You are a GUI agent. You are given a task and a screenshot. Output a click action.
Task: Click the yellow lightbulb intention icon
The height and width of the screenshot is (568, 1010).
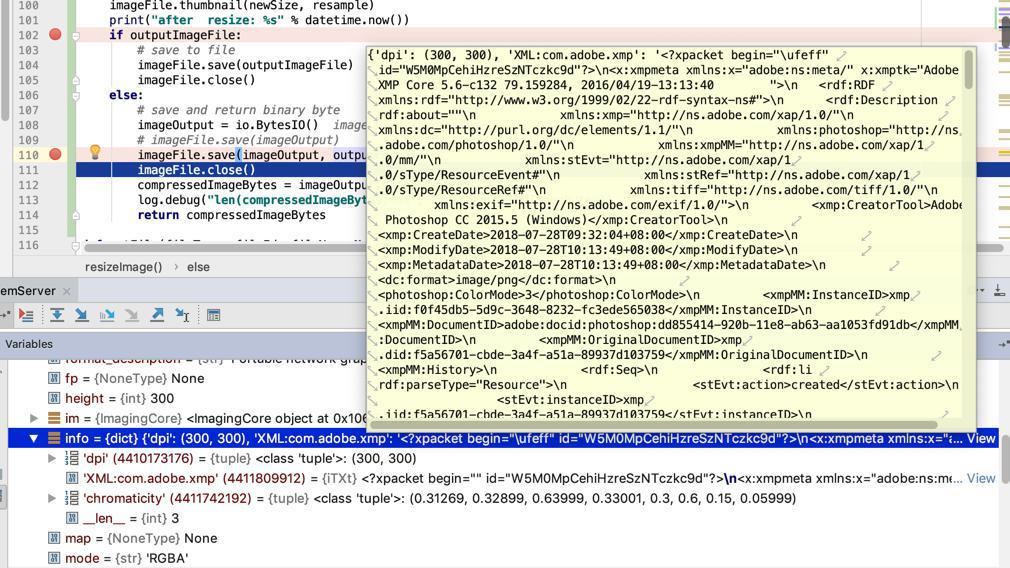click(95, 152)
